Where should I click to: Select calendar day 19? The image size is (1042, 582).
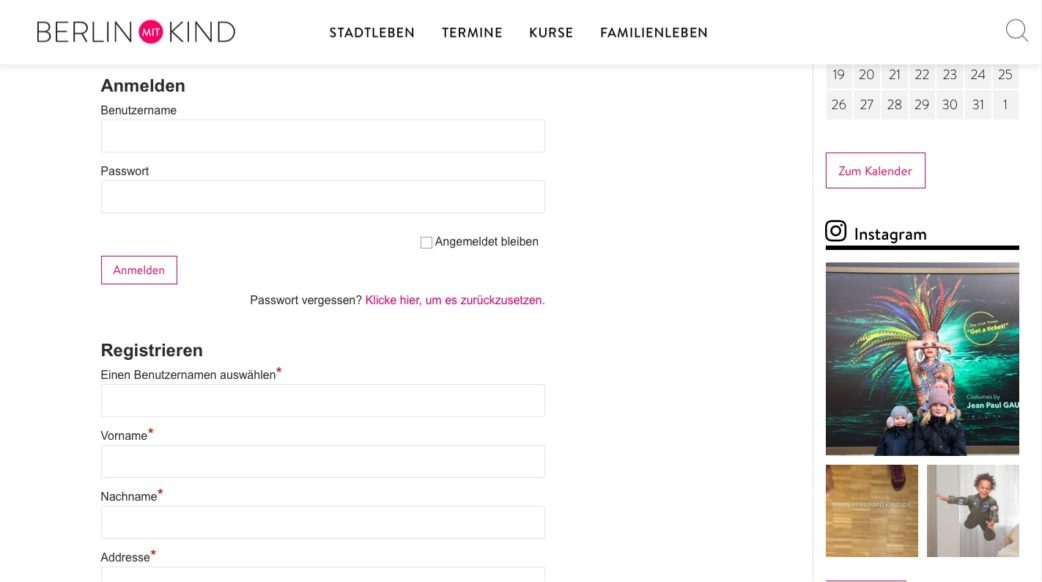point(839,75)
